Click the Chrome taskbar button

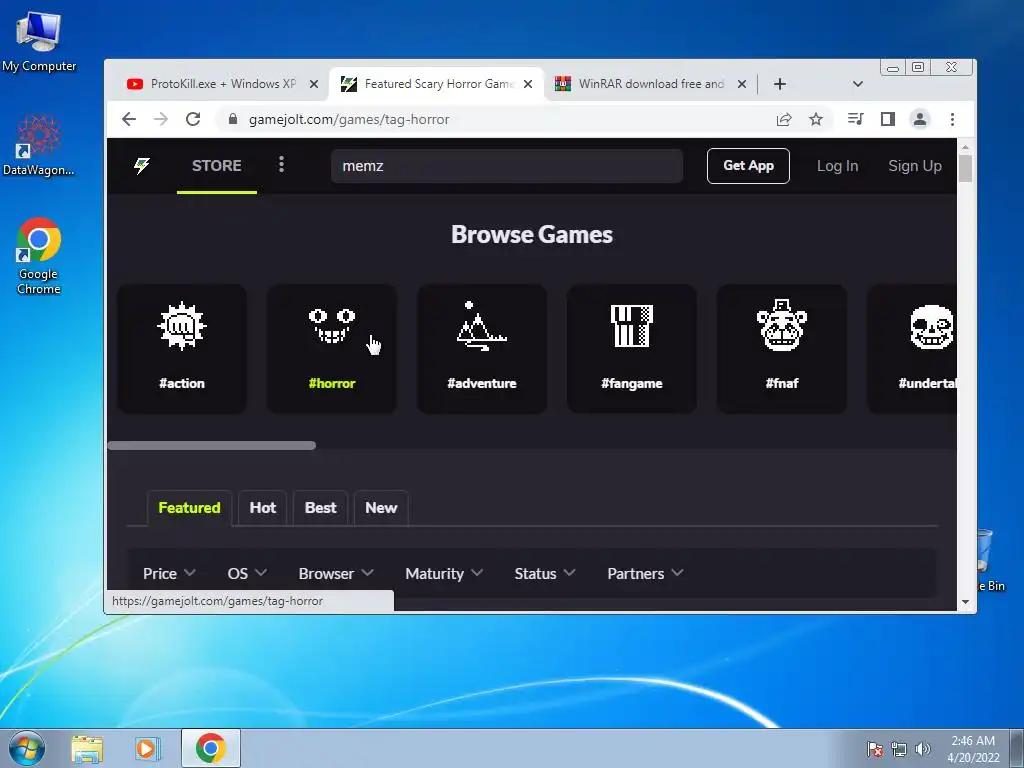[210, 748]
